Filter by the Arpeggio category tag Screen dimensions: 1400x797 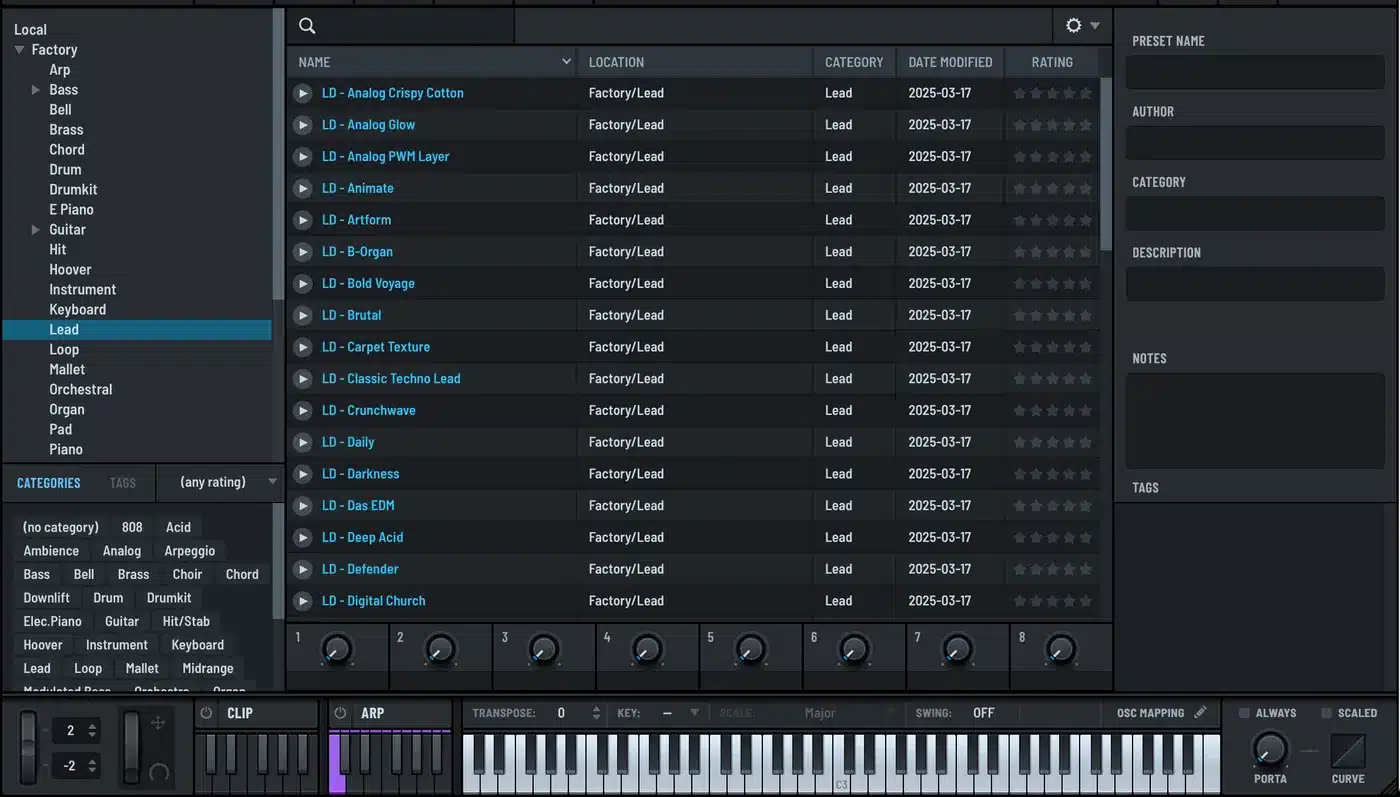click(x=190, y=551)
